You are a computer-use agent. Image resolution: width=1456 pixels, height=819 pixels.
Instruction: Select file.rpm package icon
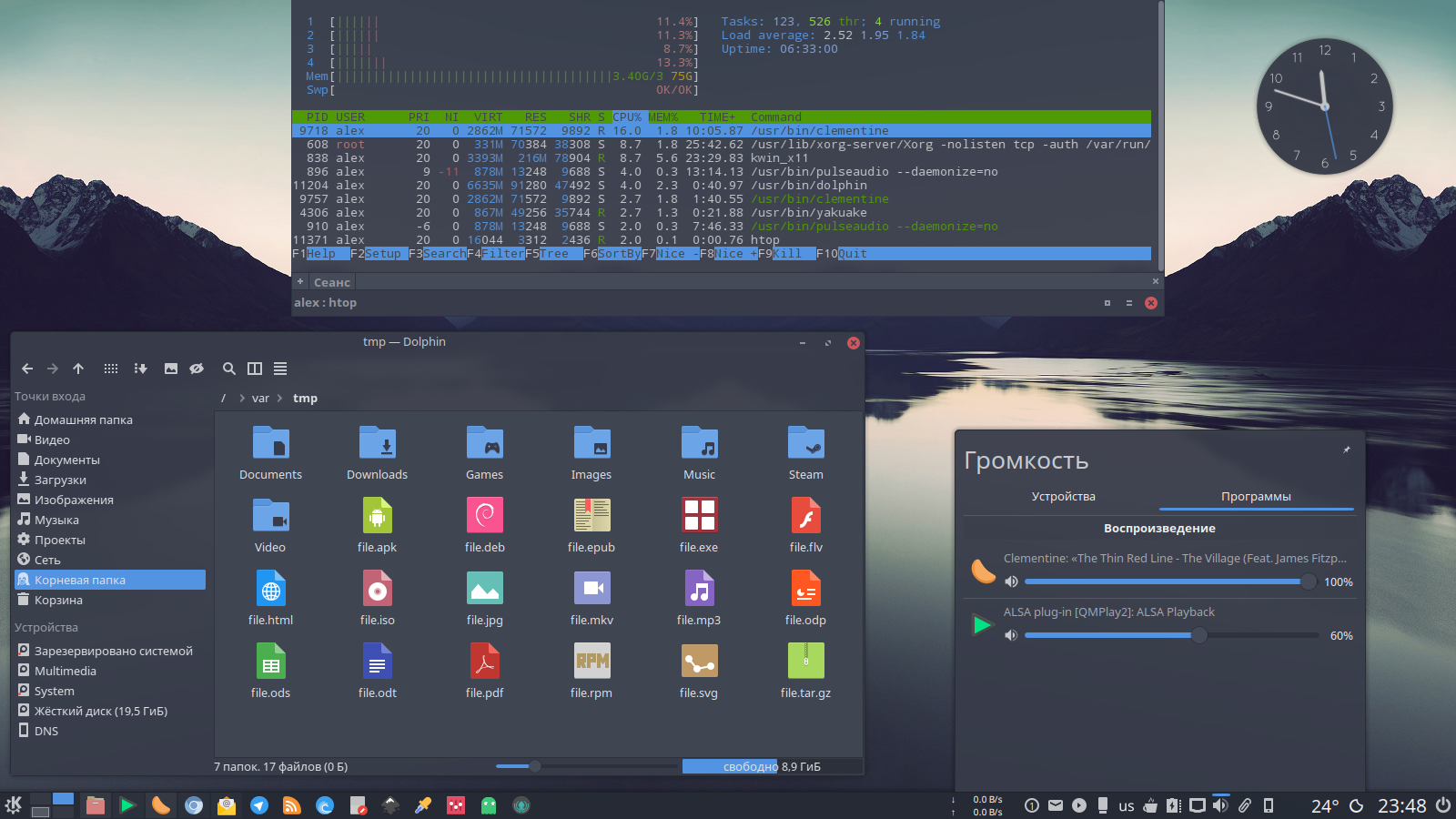tap(592, 661)
